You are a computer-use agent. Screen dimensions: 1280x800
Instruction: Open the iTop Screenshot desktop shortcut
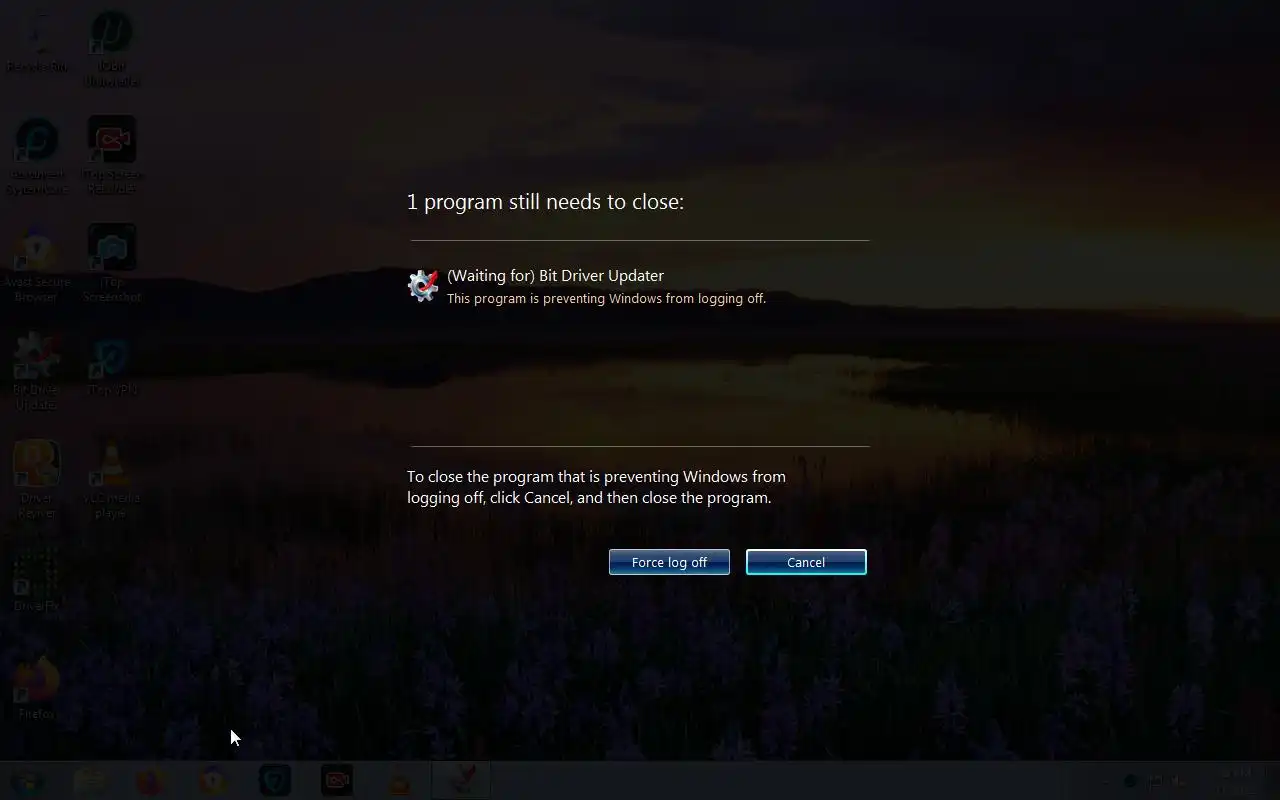point(111,265)
